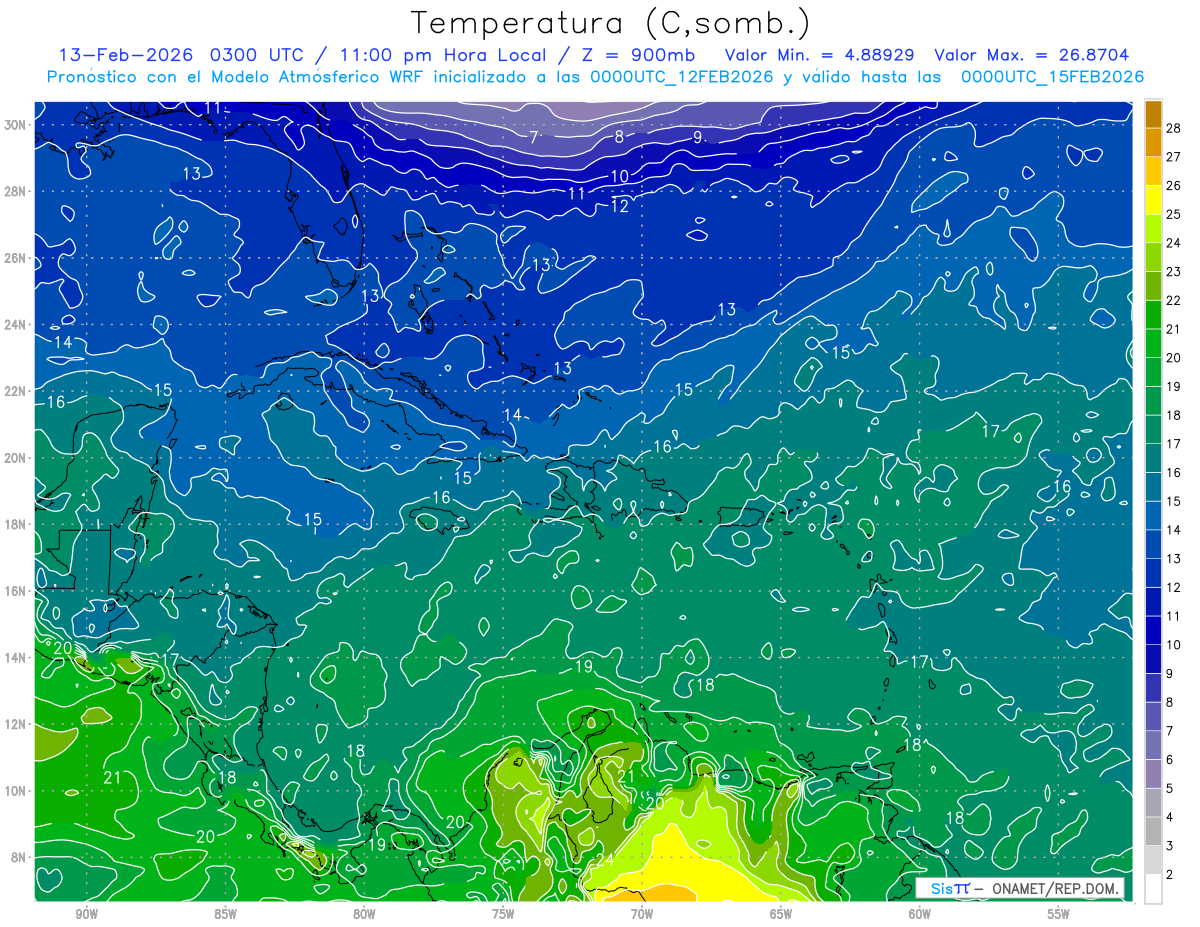This screenshot has height=927, width=1200.
Task: Click the '12' contour label on the map
Action: pos(620,206)
